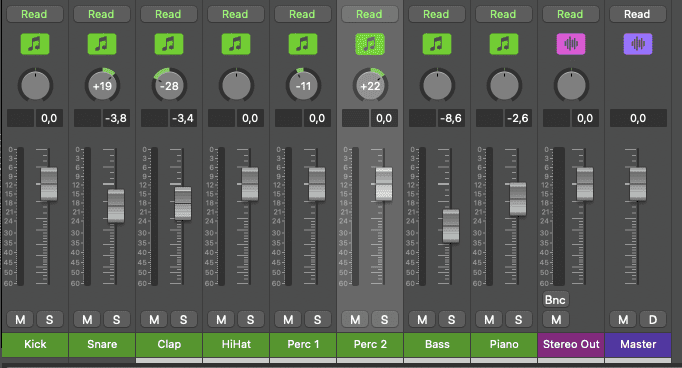Click the Perc 2 channel instrument icon

click(x=370, y=44)
